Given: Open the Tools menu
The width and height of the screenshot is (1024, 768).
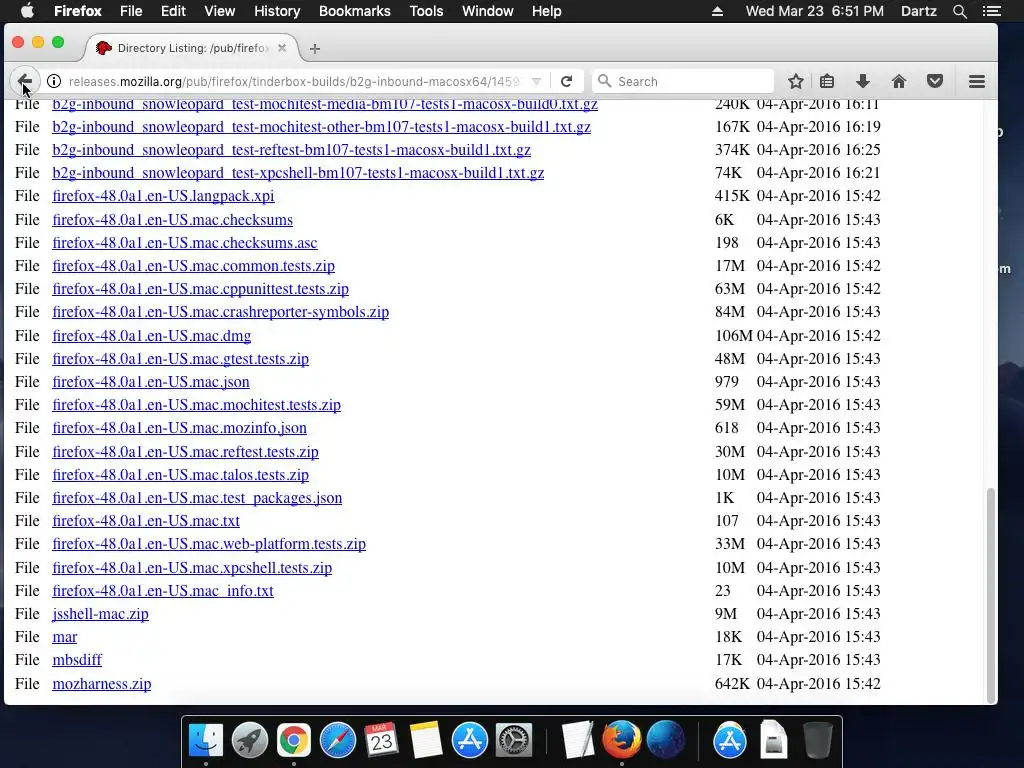Looking at the screenshot, I should (426, 11).
